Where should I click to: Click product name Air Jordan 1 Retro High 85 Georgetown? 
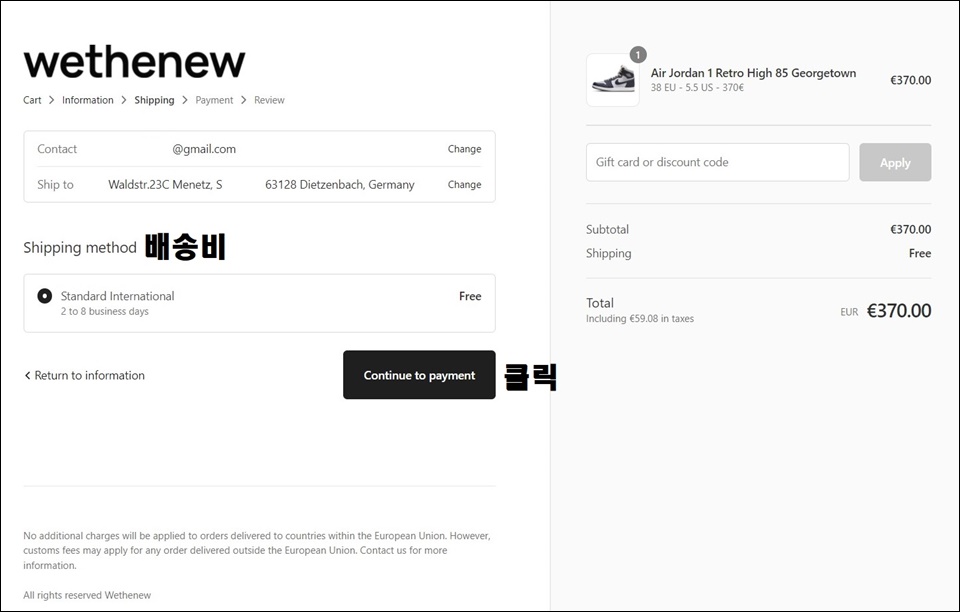click(x=753, y=73)
